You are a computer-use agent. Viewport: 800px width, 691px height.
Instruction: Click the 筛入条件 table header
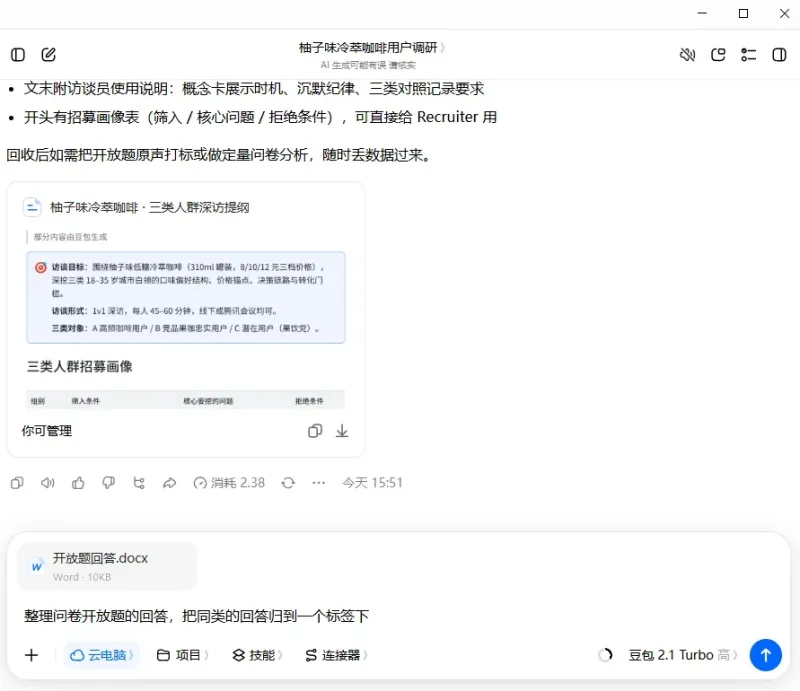pos(86,401)
